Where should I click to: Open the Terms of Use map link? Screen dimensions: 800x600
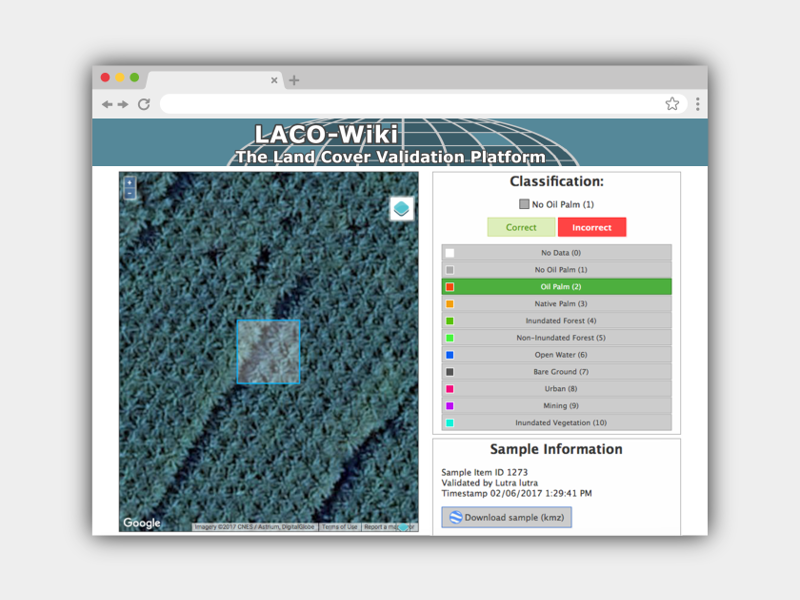339,527
